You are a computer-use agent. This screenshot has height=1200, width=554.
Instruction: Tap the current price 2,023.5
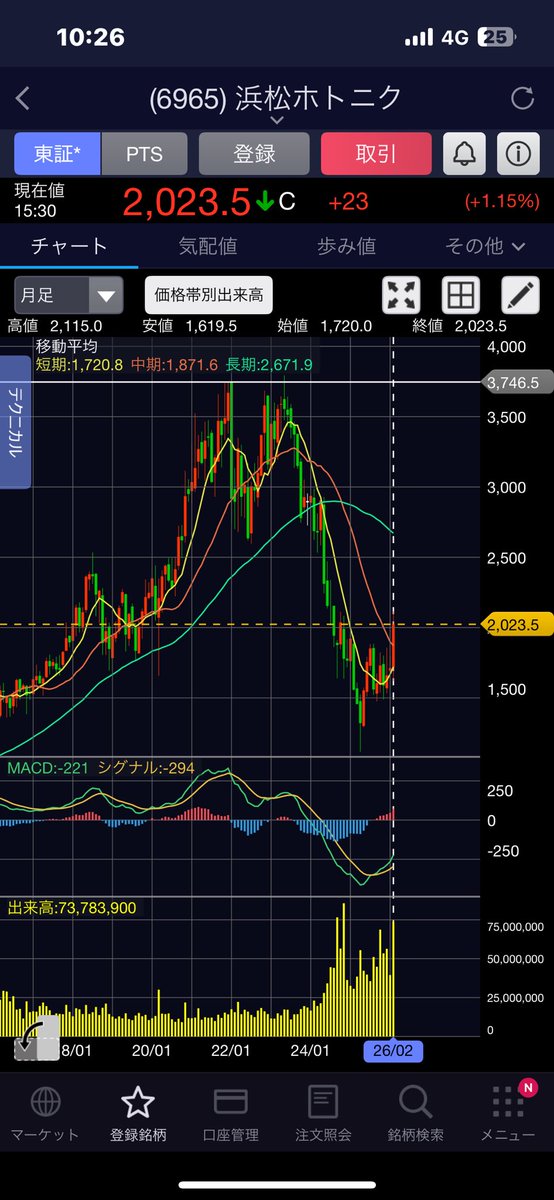click(x=186, y=201)
